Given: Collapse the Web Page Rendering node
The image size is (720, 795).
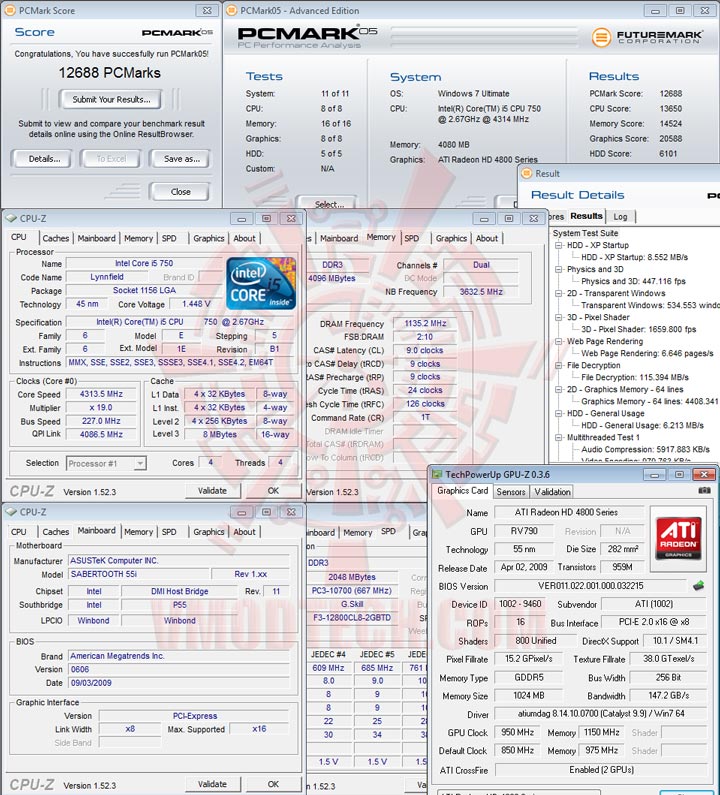Looking at the screenshot, I should (558, 342).
